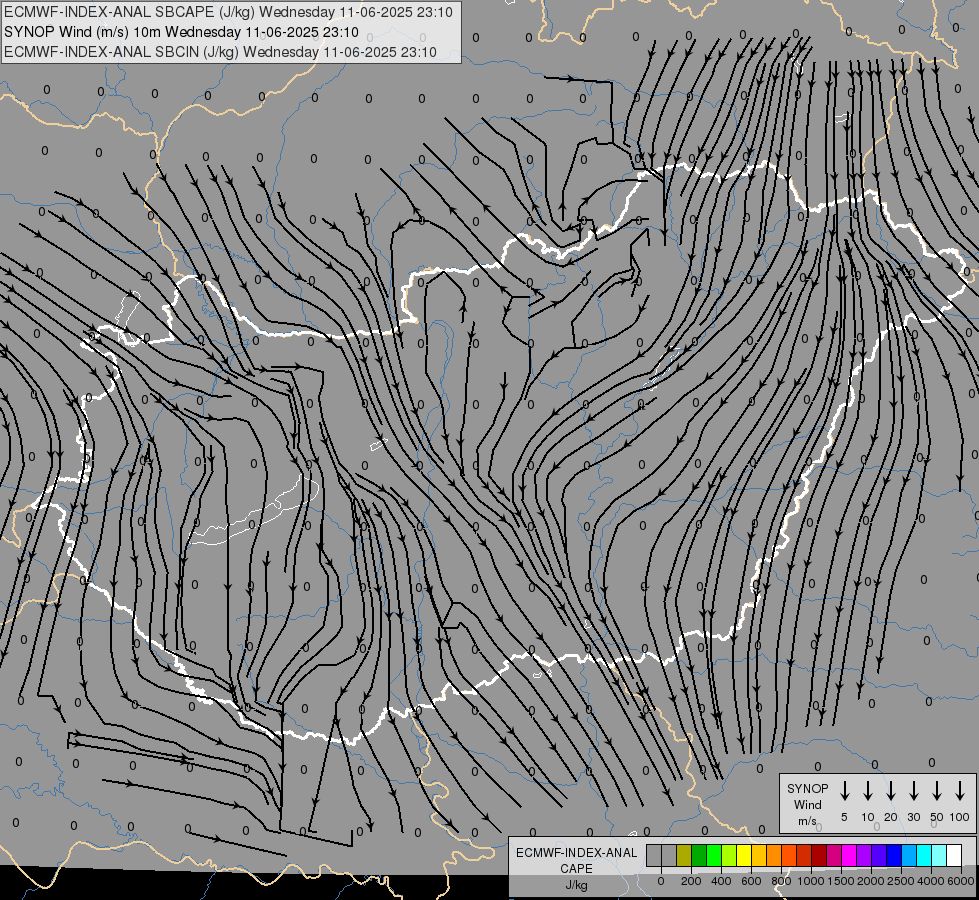Click the CAPE label in color legend

pos(576,869)
